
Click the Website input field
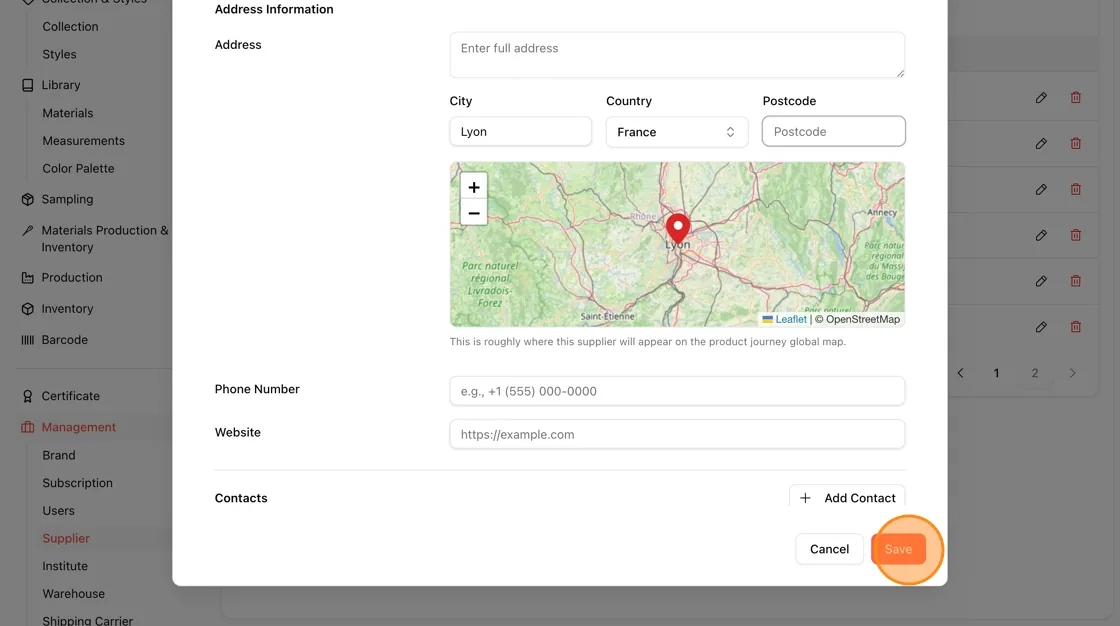677,434
